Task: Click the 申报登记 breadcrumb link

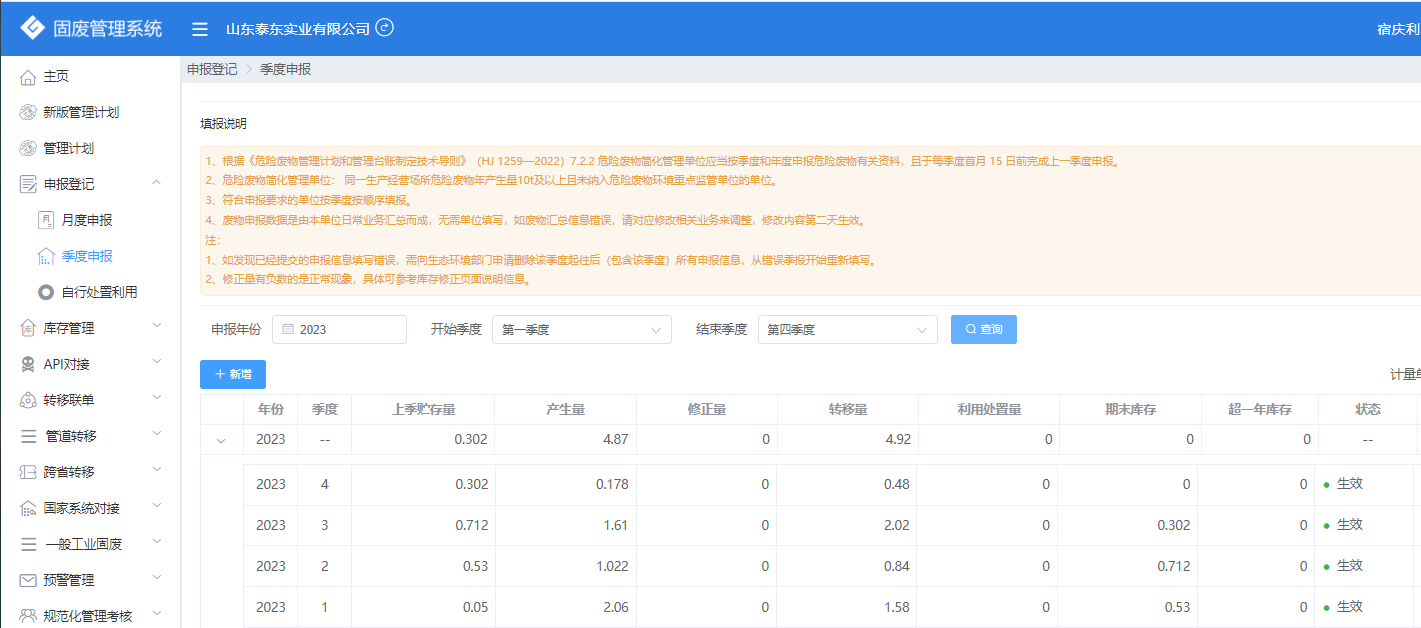Action: (212, 69)
